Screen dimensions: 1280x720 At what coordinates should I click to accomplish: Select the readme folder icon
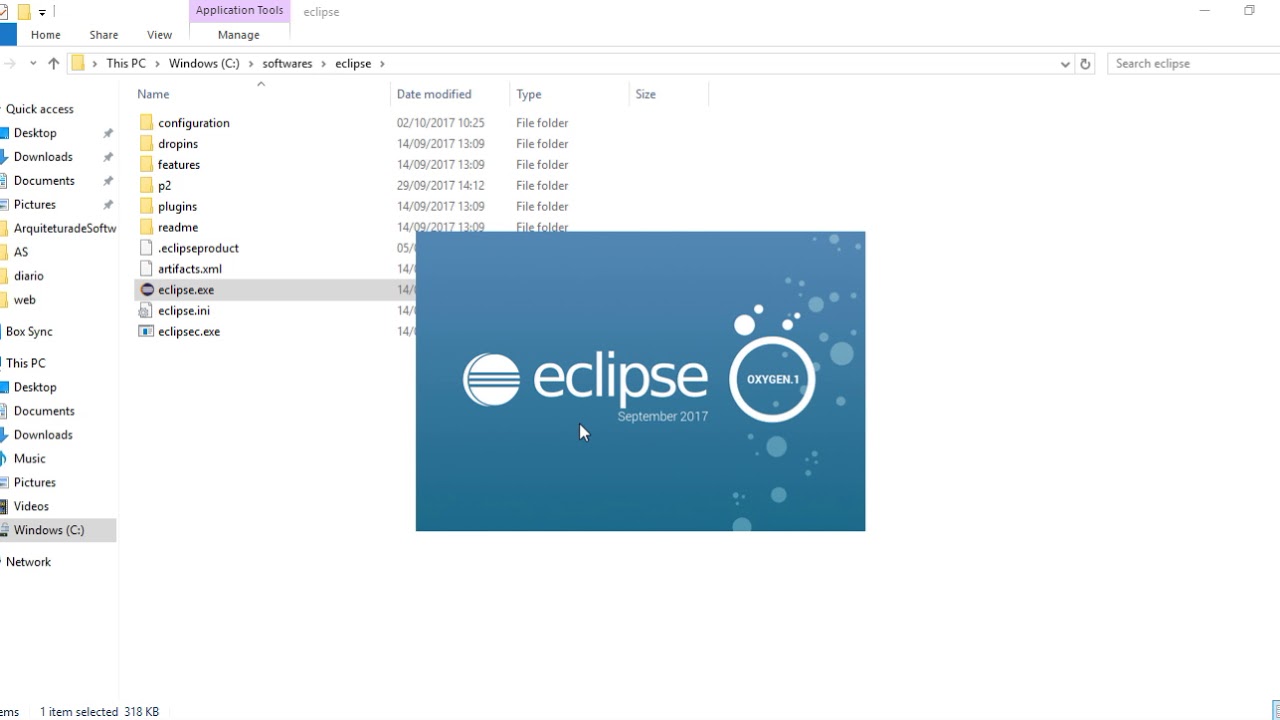click(x=146, y=227)
